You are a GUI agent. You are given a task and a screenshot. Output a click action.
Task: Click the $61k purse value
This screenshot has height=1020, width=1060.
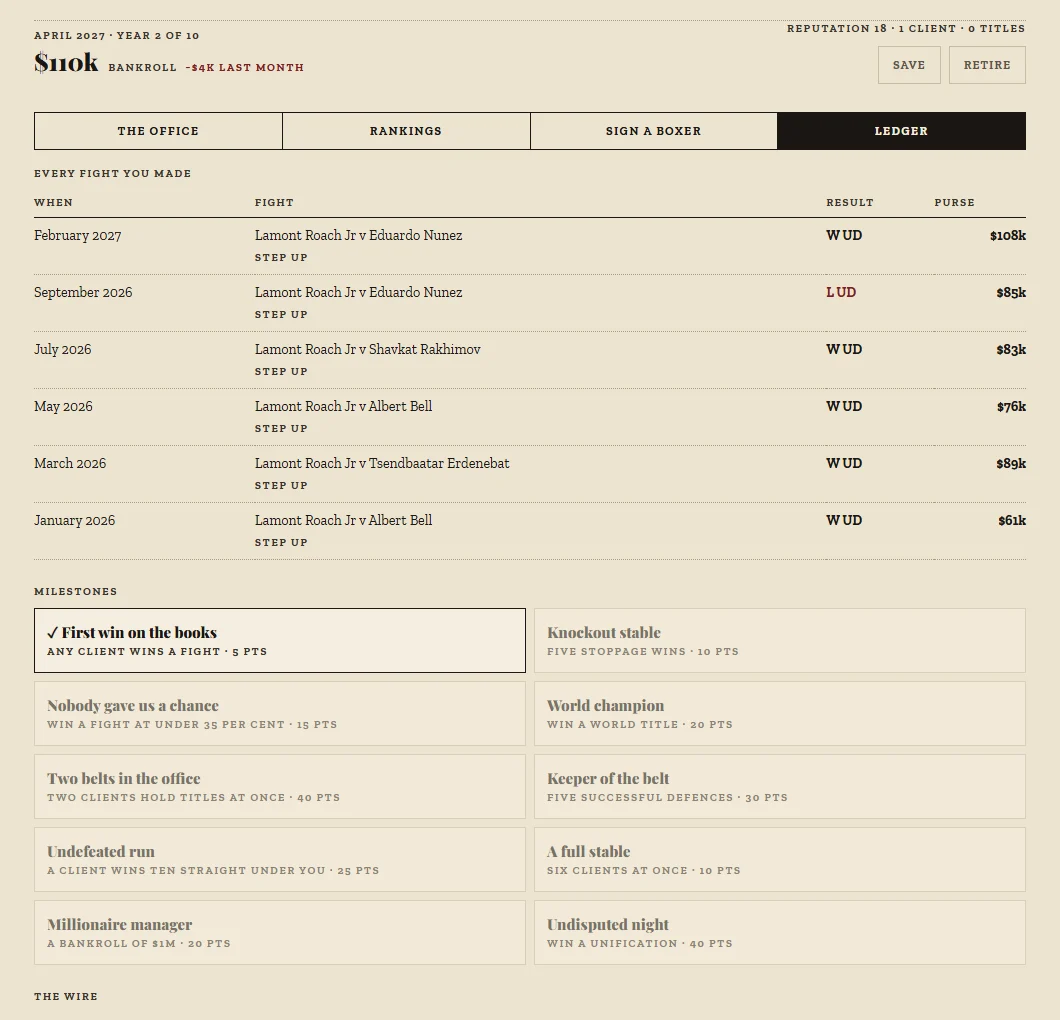tap(1012, 520)
